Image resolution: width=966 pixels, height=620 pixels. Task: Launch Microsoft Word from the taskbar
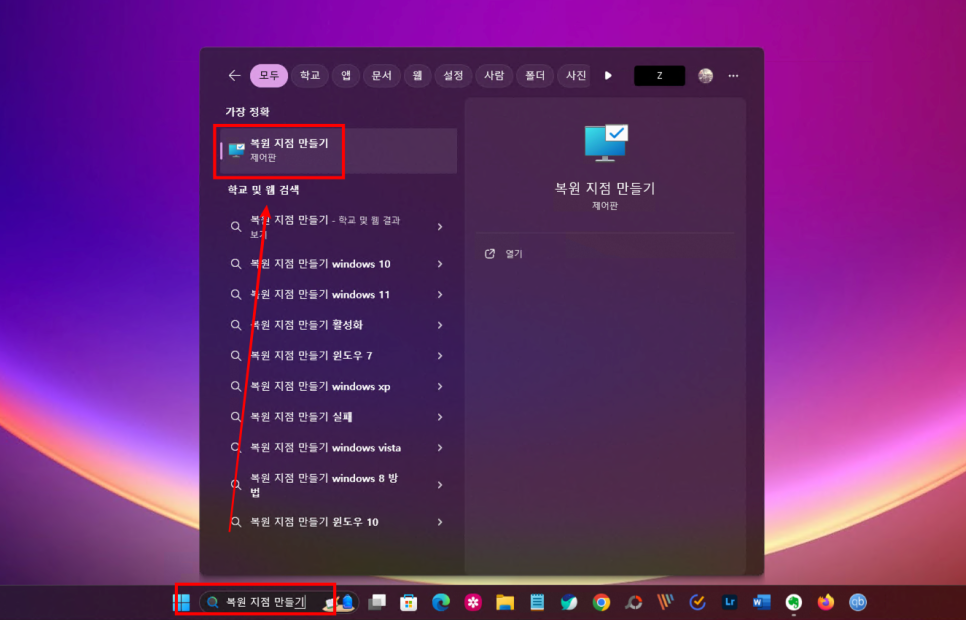761,602
